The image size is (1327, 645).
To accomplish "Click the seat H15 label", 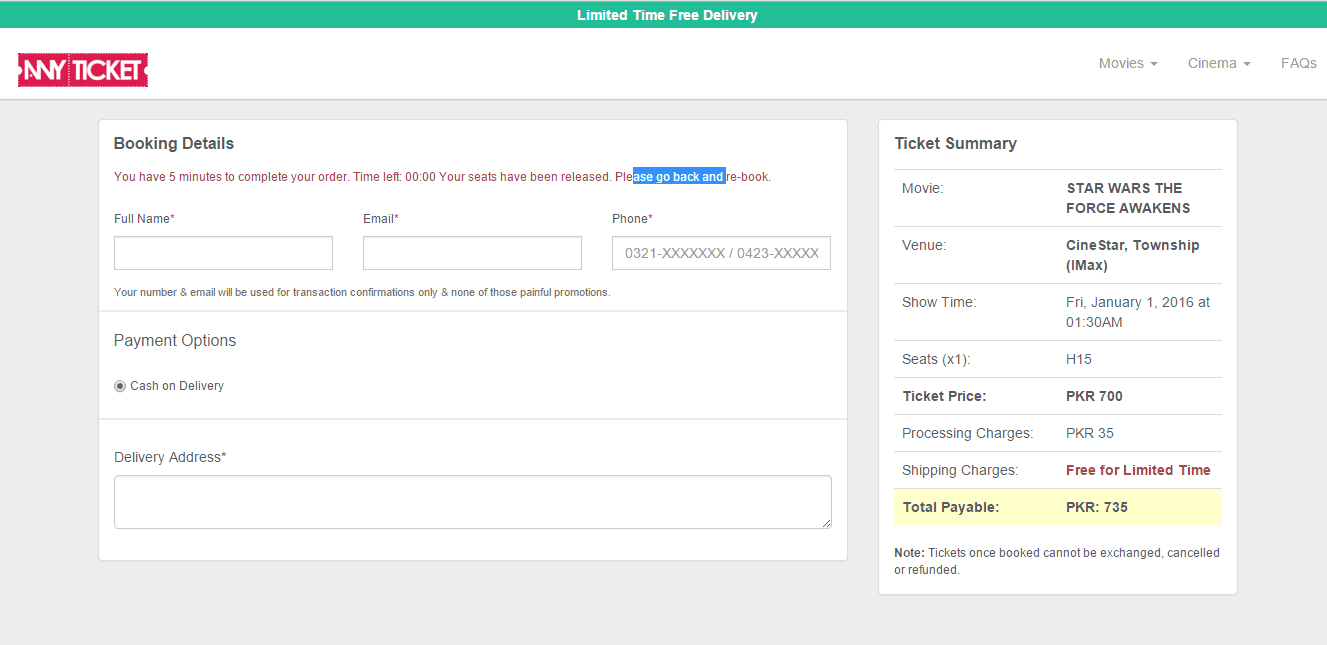I will 1078,358.
